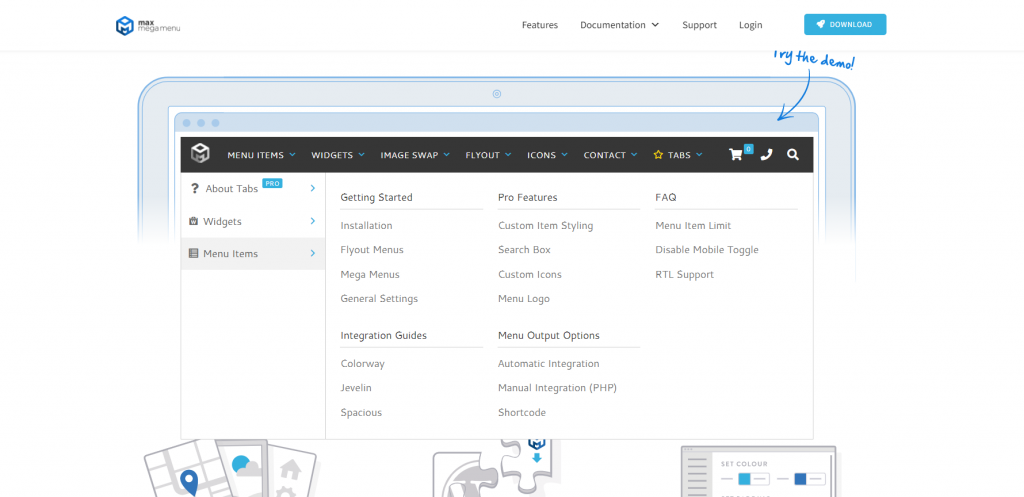Click the search magnifier icon

click(x=793, y=155)
